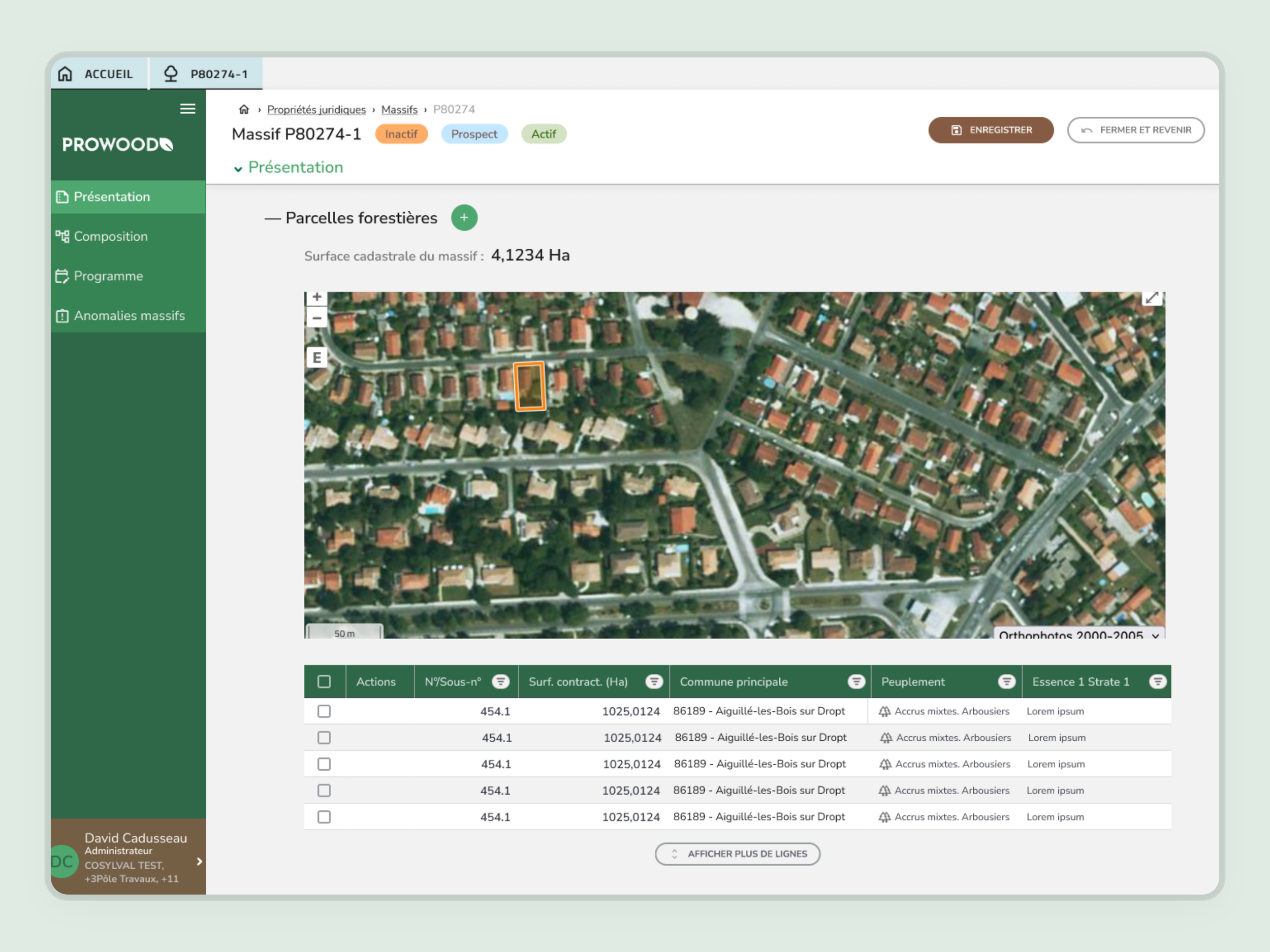Open Composition in the sidebar

coord(128,237)
